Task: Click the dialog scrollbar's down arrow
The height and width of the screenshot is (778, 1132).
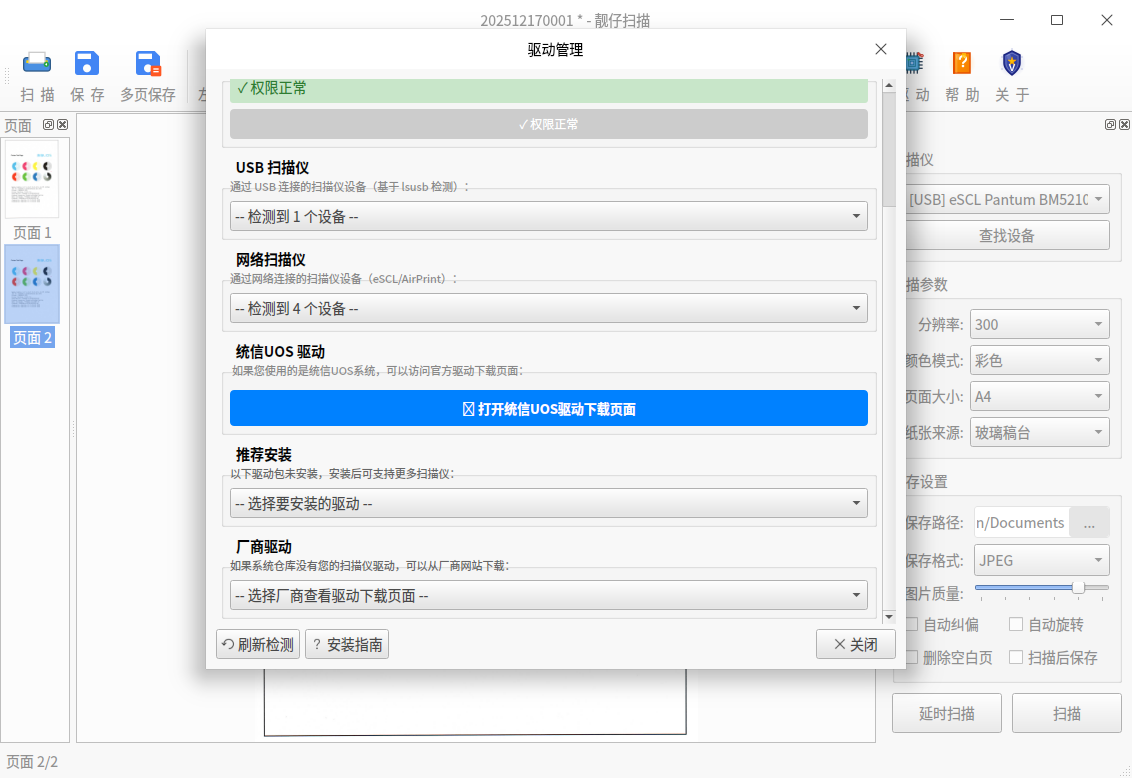Action: point(889,617)
